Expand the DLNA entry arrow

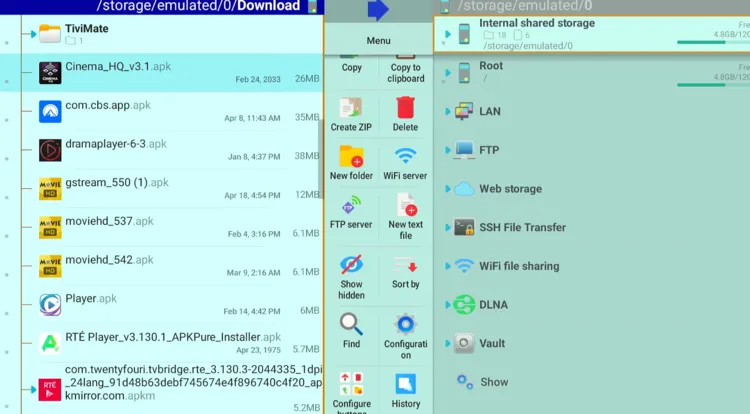(448, 305)
